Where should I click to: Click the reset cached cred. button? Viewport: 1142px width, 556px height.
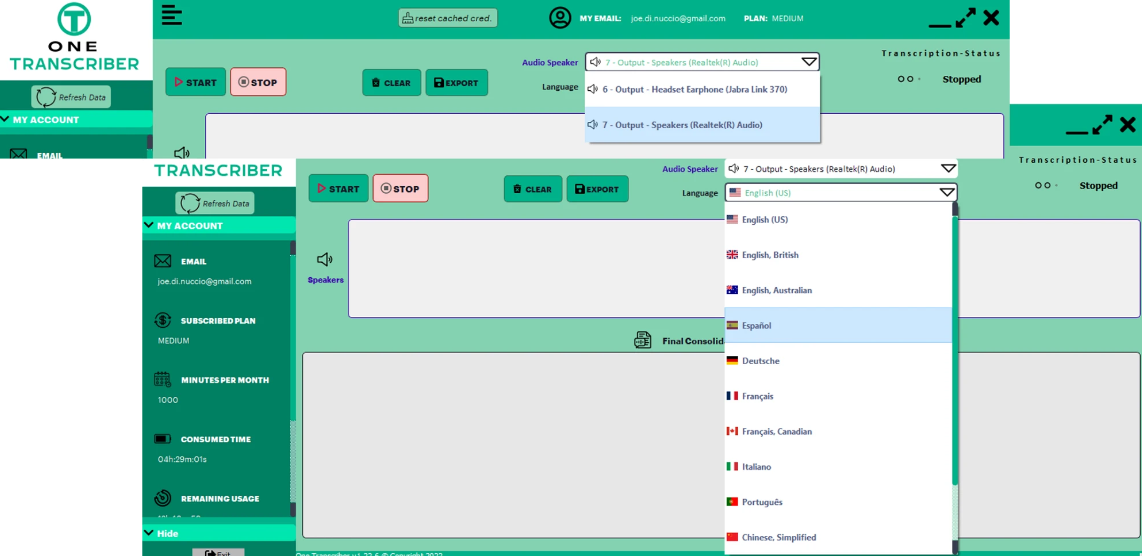point(448,18)
